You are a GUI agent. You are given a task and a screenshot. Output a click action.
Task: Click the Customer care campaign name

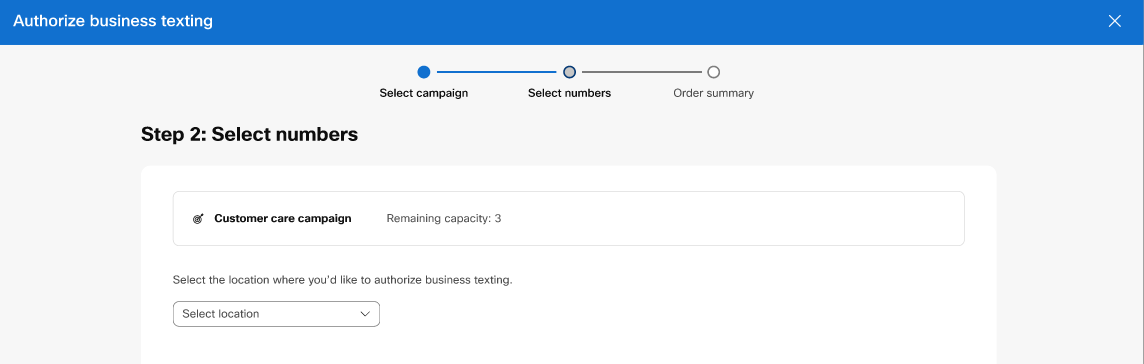[282, 218]
